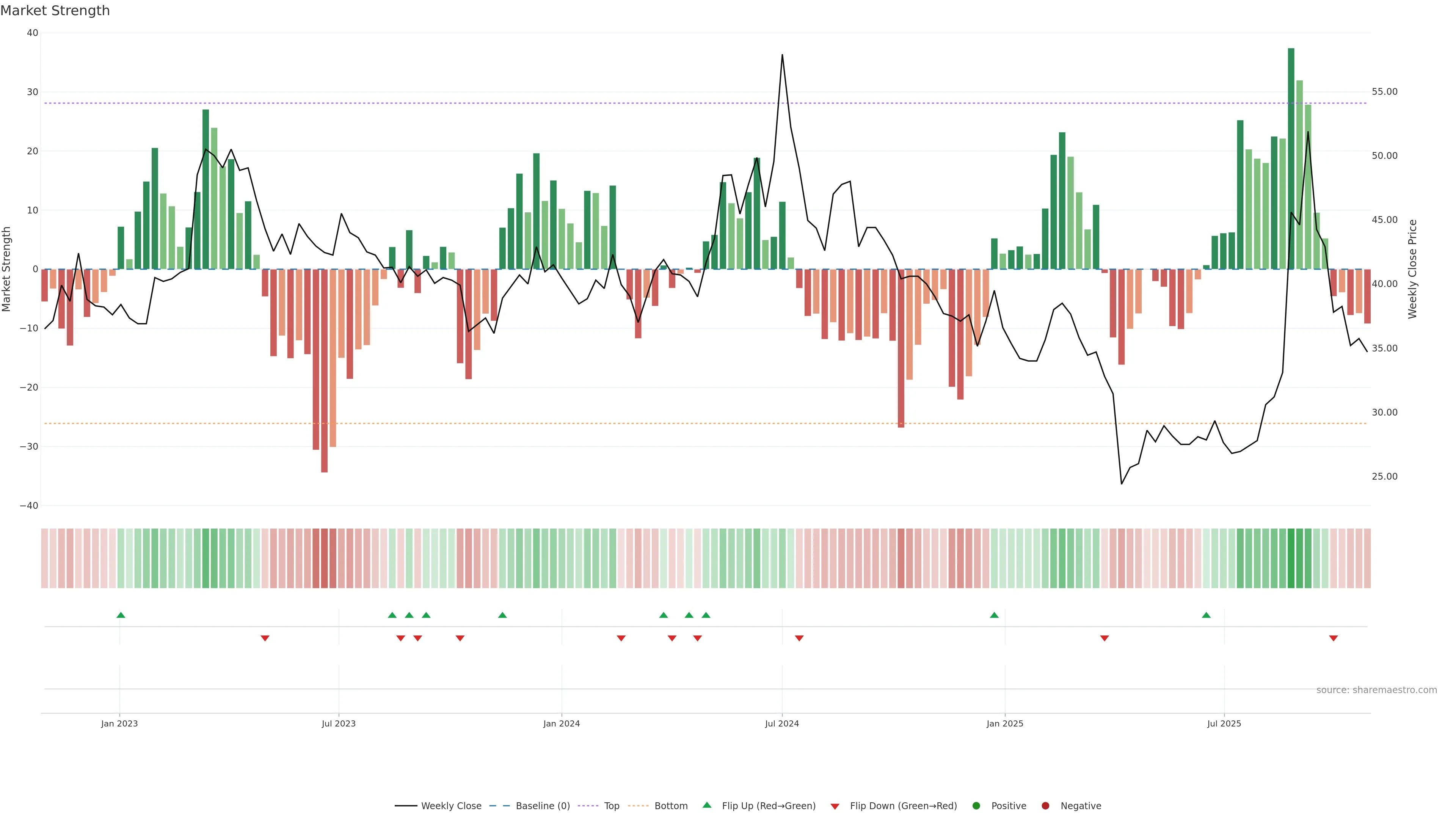Click the lowest red bar near Jul 2023
The width and height of the screenshot is (1456, 819).
click(x=325, y=370)
